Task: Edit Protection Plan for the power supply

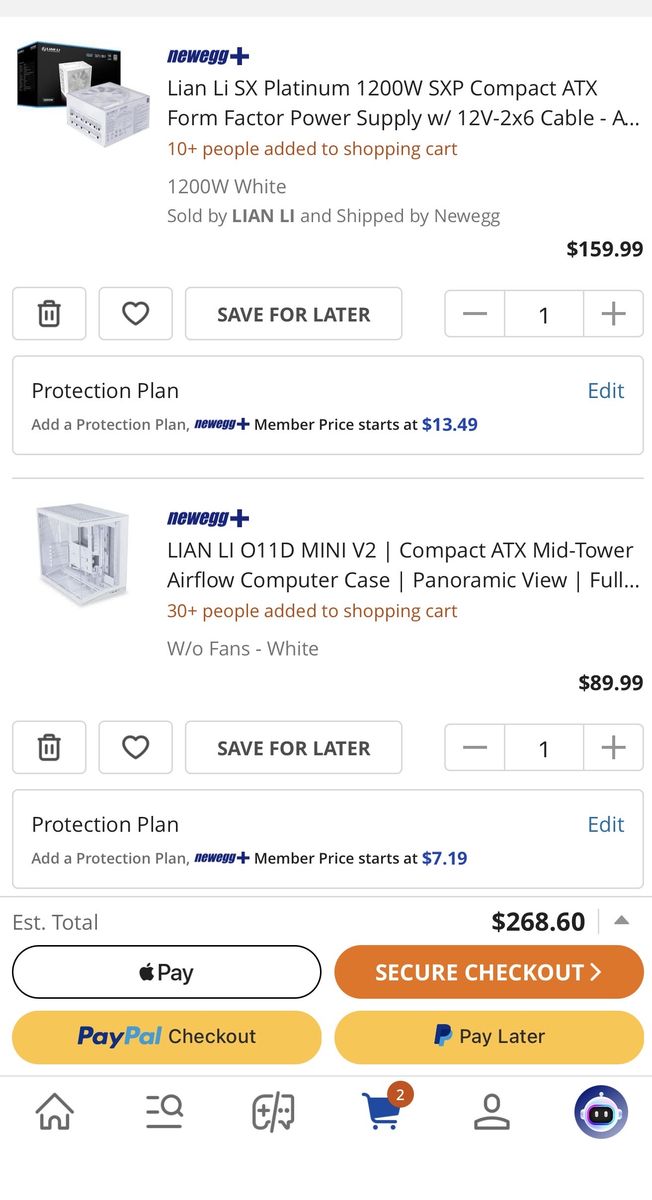Action: tap(605, 391)
